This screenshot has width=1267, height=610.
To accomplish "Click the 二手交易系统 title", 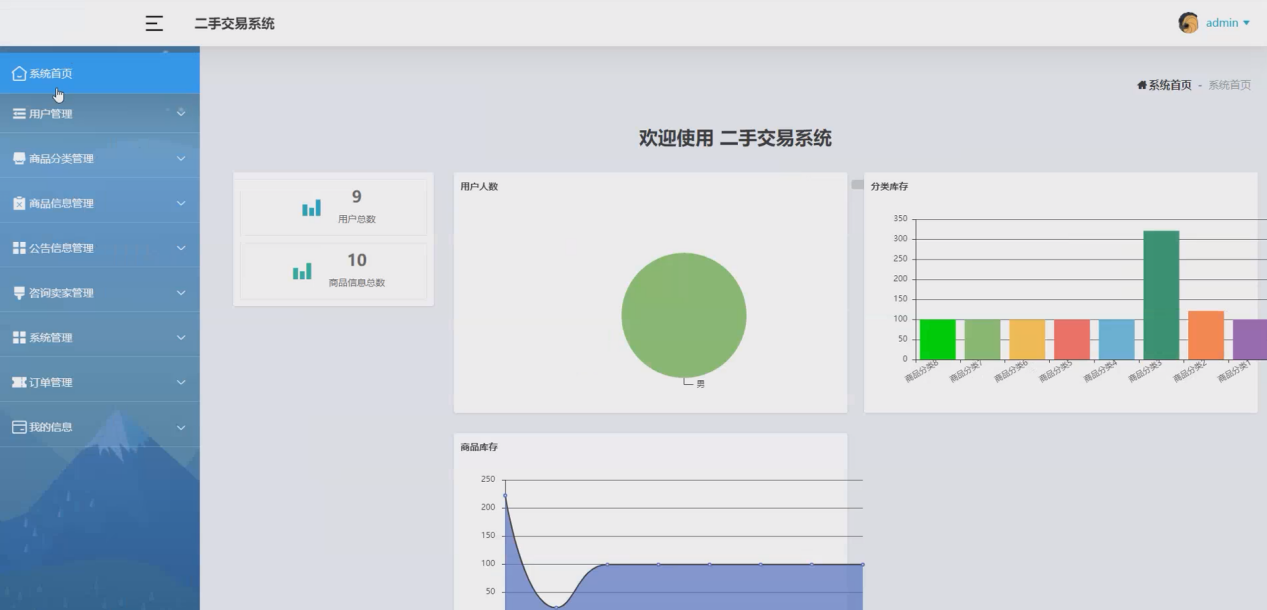I will 233,23.
